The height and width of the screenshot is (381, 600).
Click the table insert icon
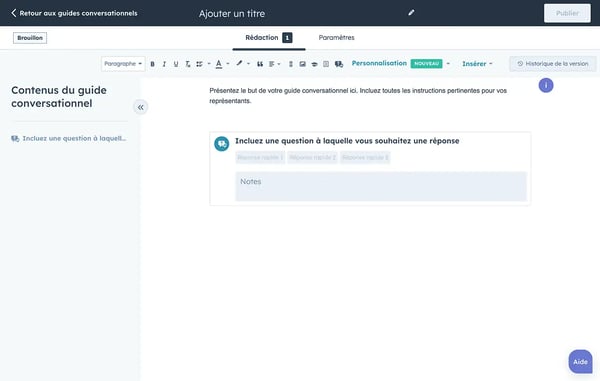click(x=326, y=64)
